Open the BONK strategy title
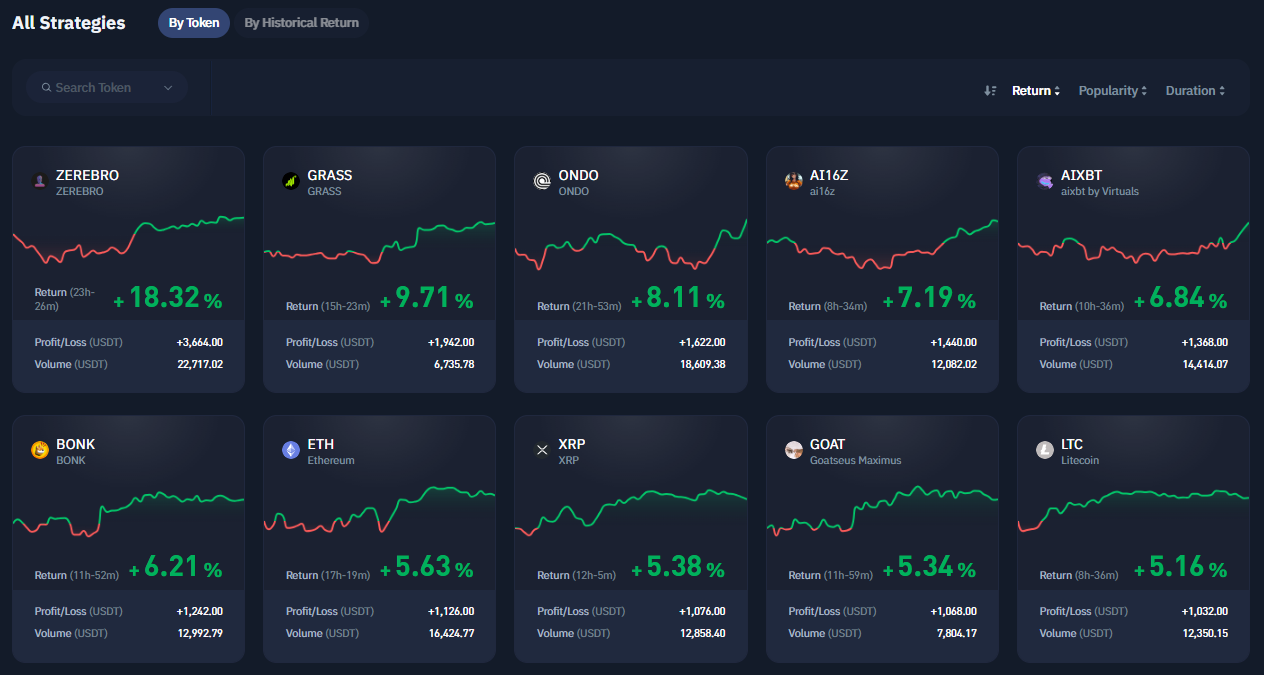 click(75, 444)
